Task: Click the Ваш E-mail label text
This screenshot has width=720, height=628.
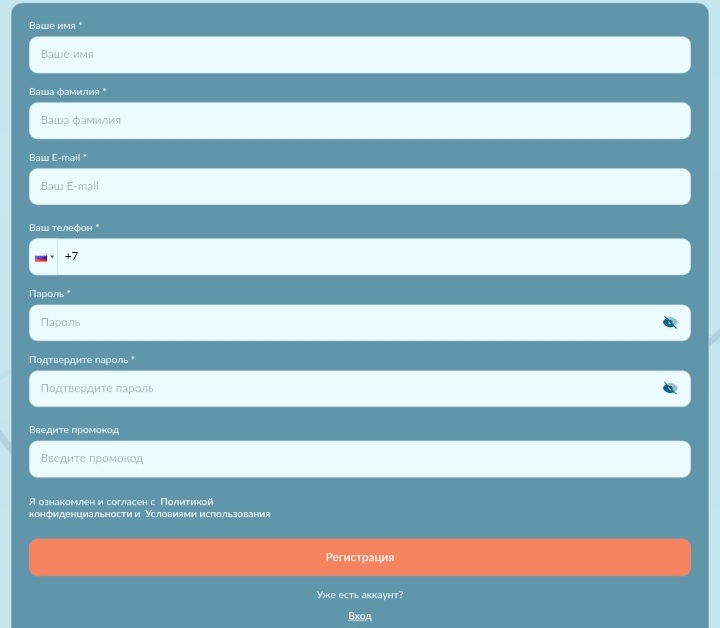Action: [x=57, y=158]
